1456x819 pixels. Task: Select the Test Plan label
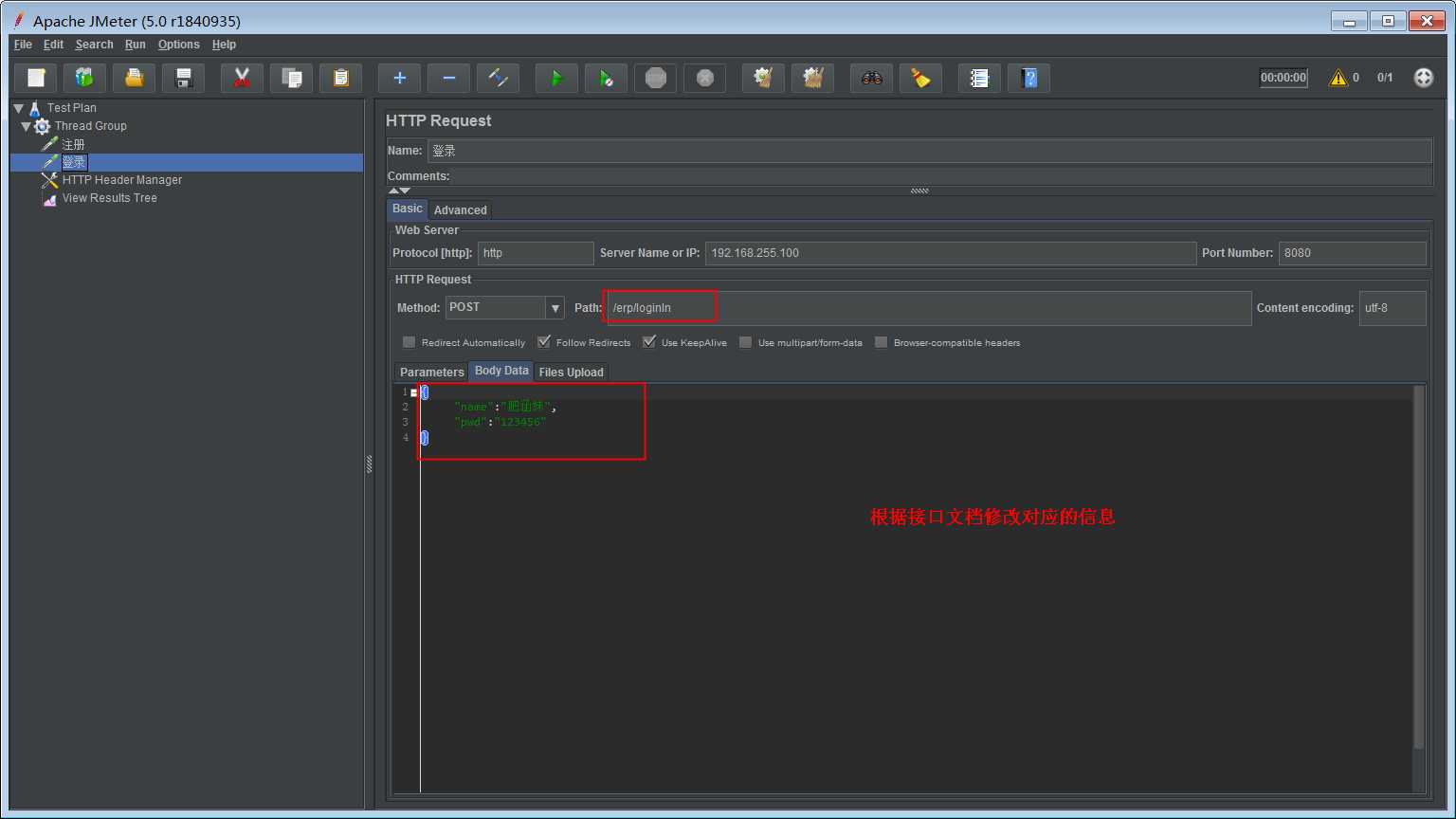coord(71,108)
